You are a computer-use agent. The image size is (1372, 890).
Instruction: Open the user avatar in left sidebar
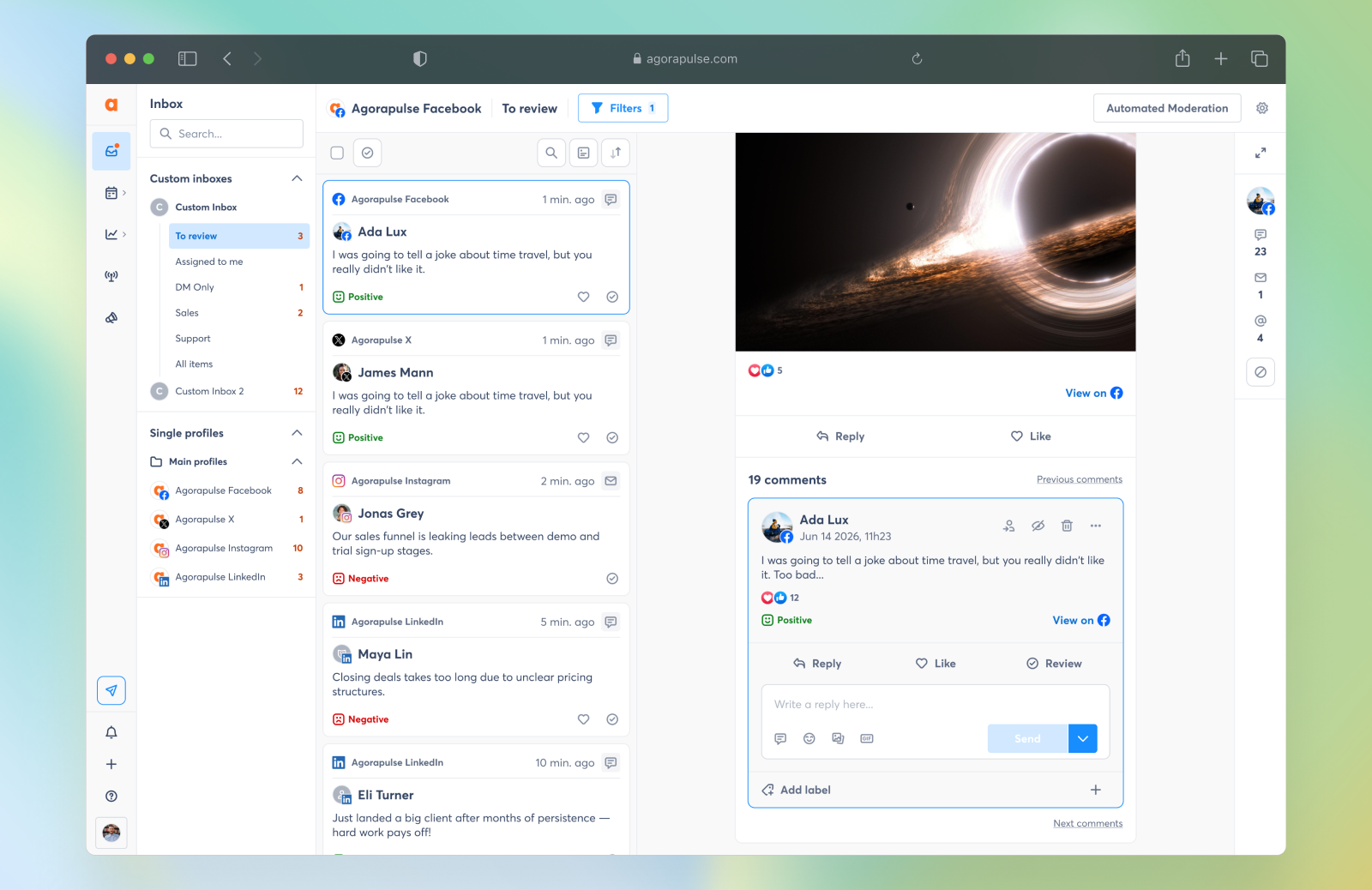pos(111,833)
